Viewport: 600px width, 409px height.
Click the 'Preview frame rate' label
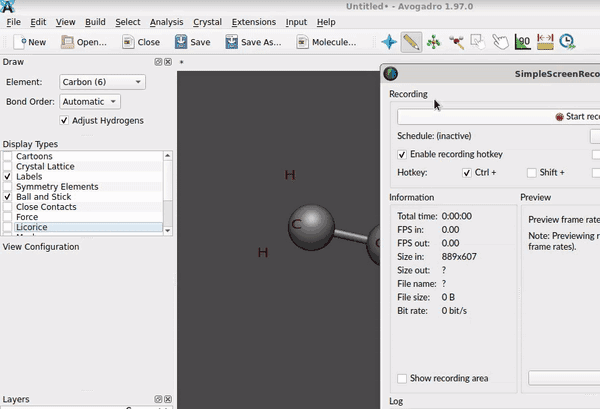coord(564,220)
